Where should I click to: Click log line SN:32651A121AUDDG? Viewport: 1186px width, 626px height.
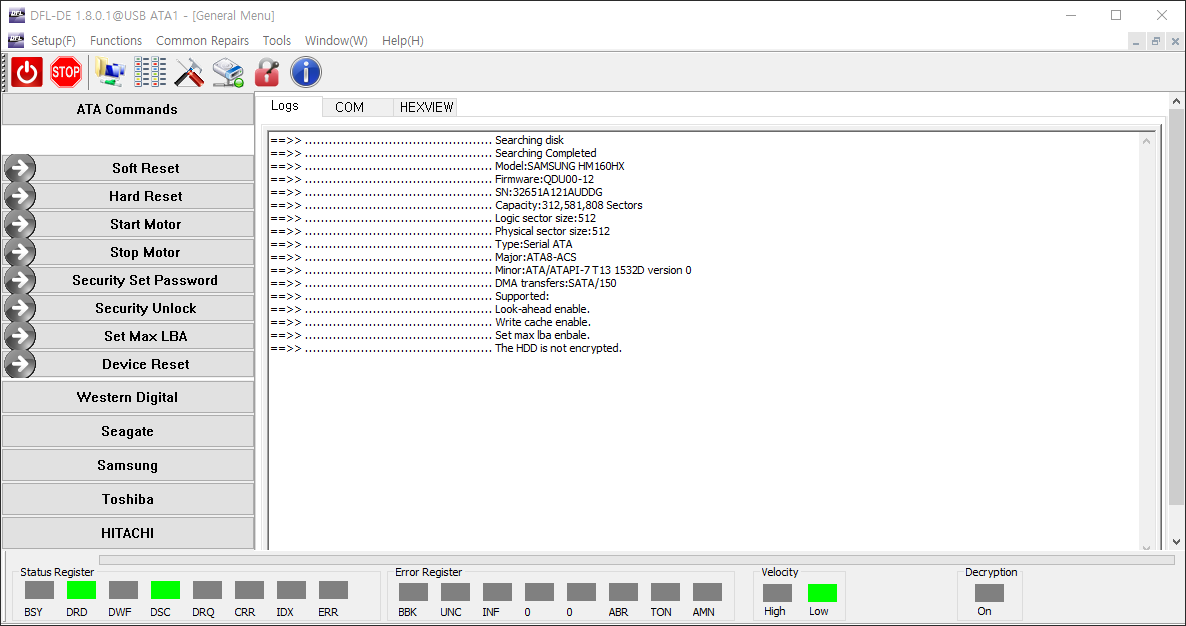[548, 192]
